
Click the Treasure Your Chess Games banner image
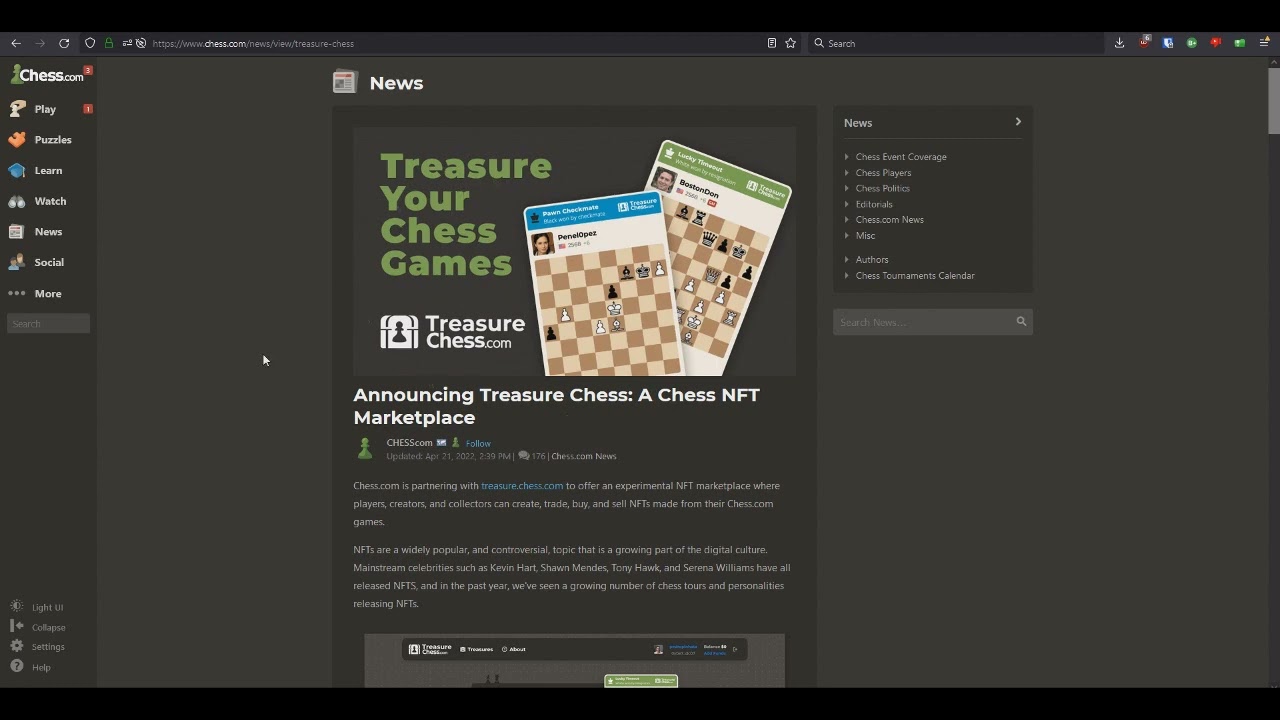point(574,251)
